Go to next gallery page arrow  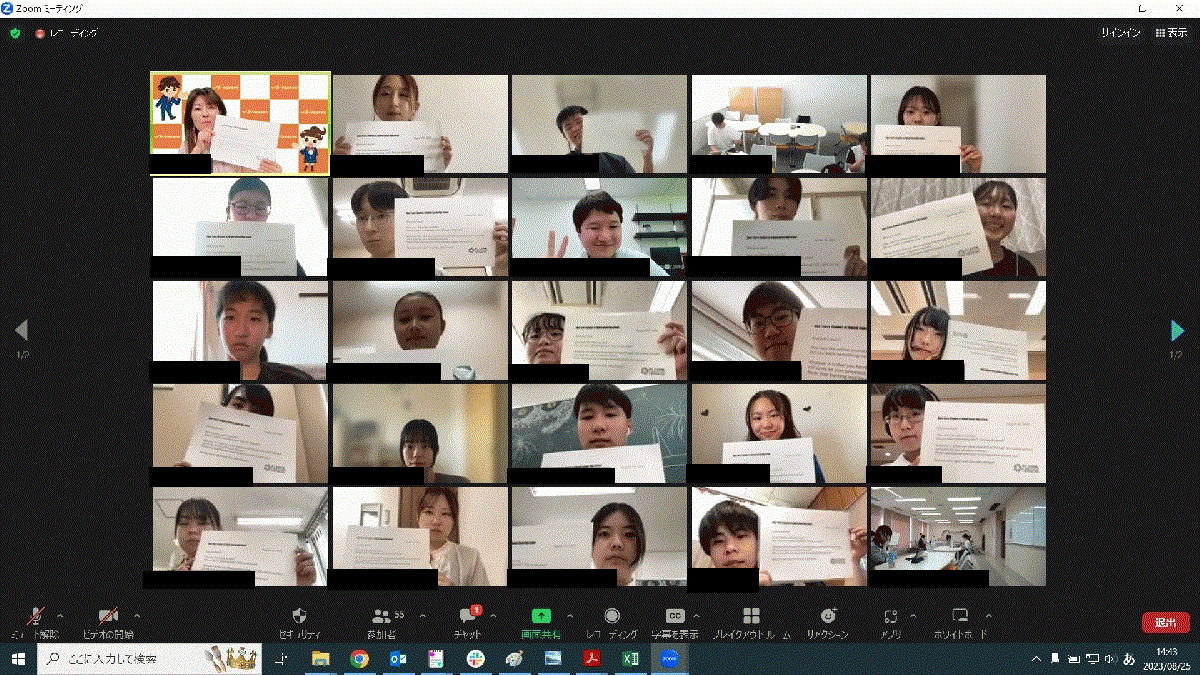(1177, 330)
